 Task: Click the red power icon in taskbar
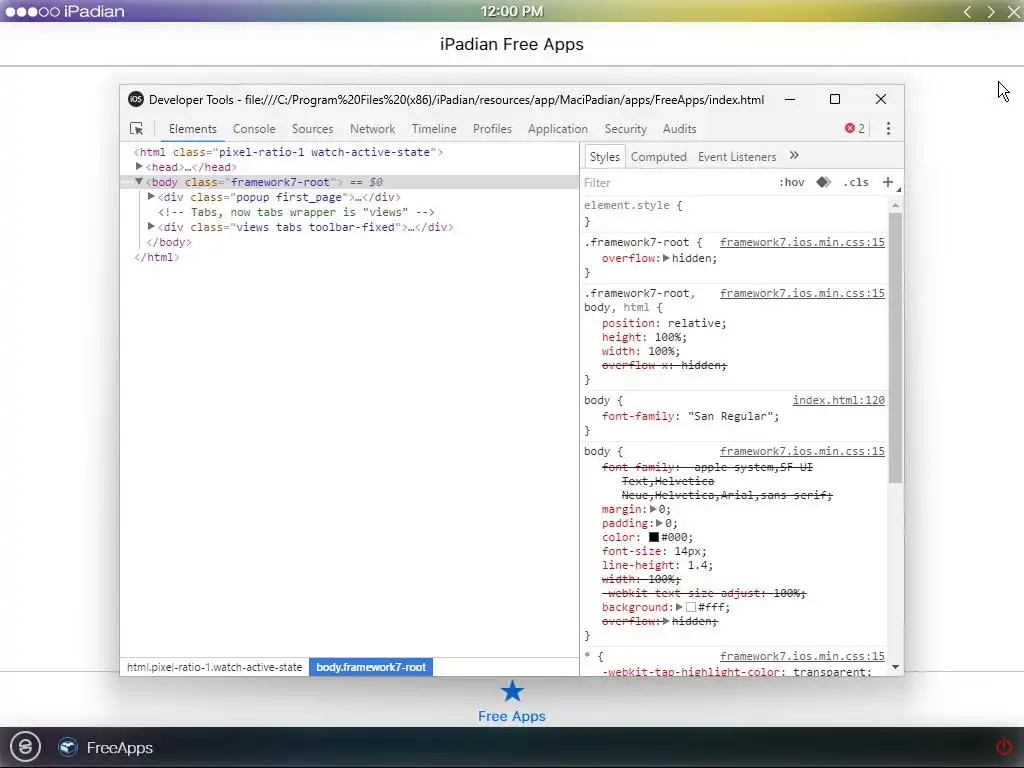click(1003, 746)
